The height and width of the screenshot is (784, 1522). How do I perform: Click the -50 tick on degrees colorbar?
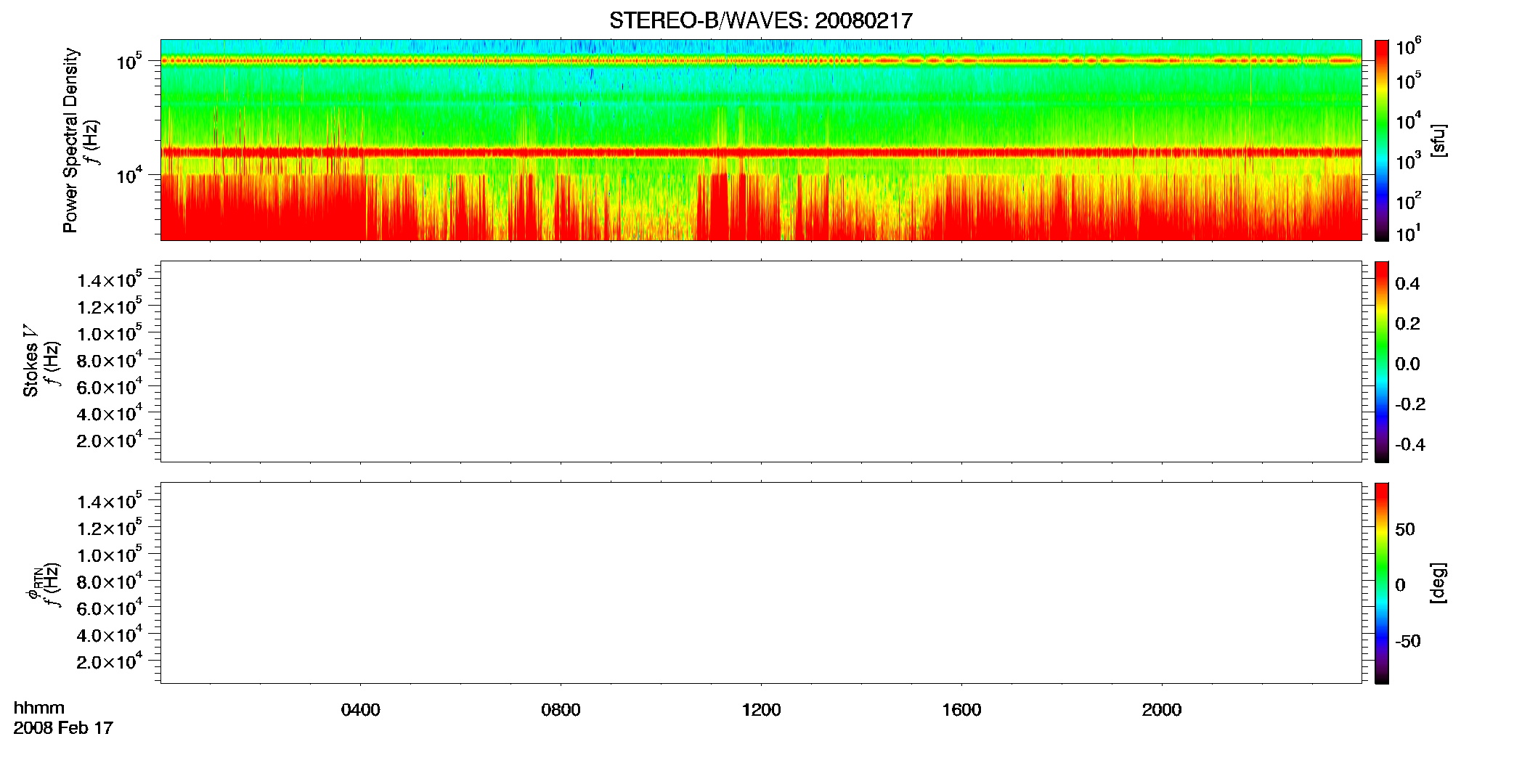tap(1408, 641)
